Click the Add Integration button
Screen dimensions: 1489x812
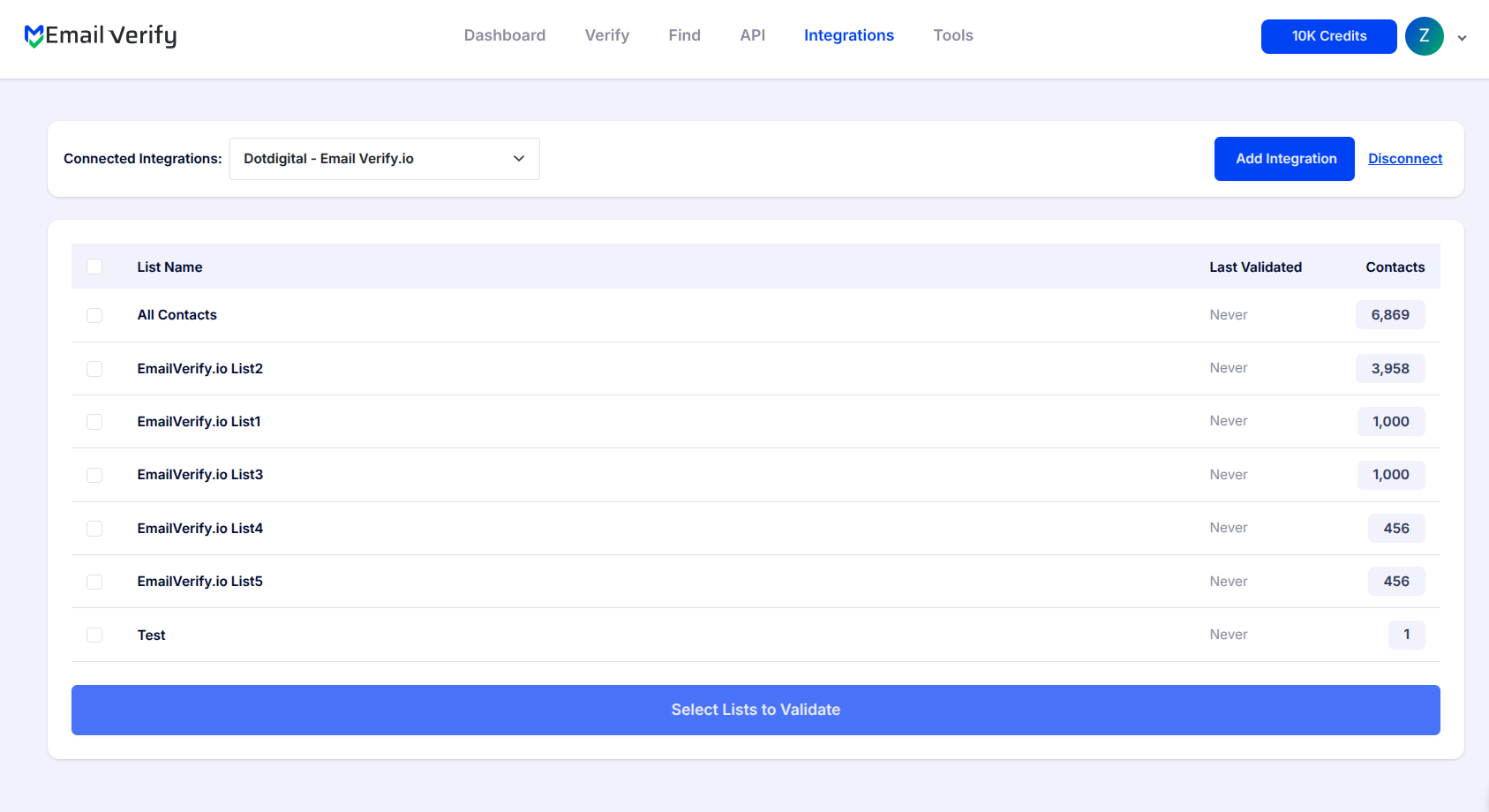(x=1284, y=159)
